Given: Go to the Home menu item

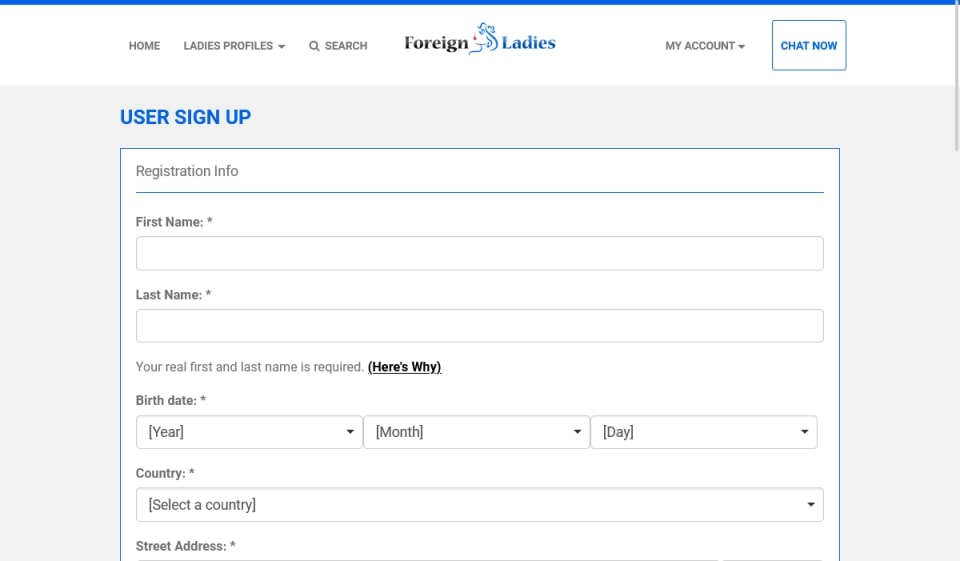Looking at the screenshot, I should (144, 46).
